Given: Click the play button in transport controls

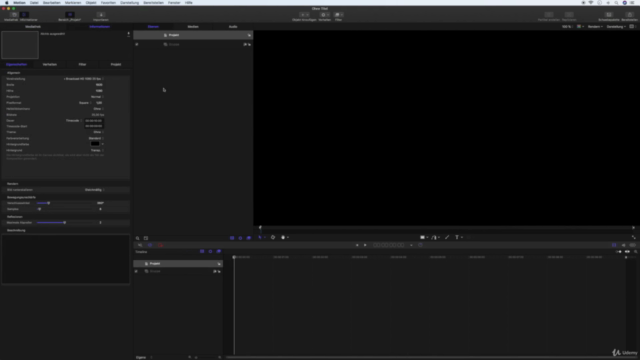Looking at the screenshot, I should tap(365, 245).
